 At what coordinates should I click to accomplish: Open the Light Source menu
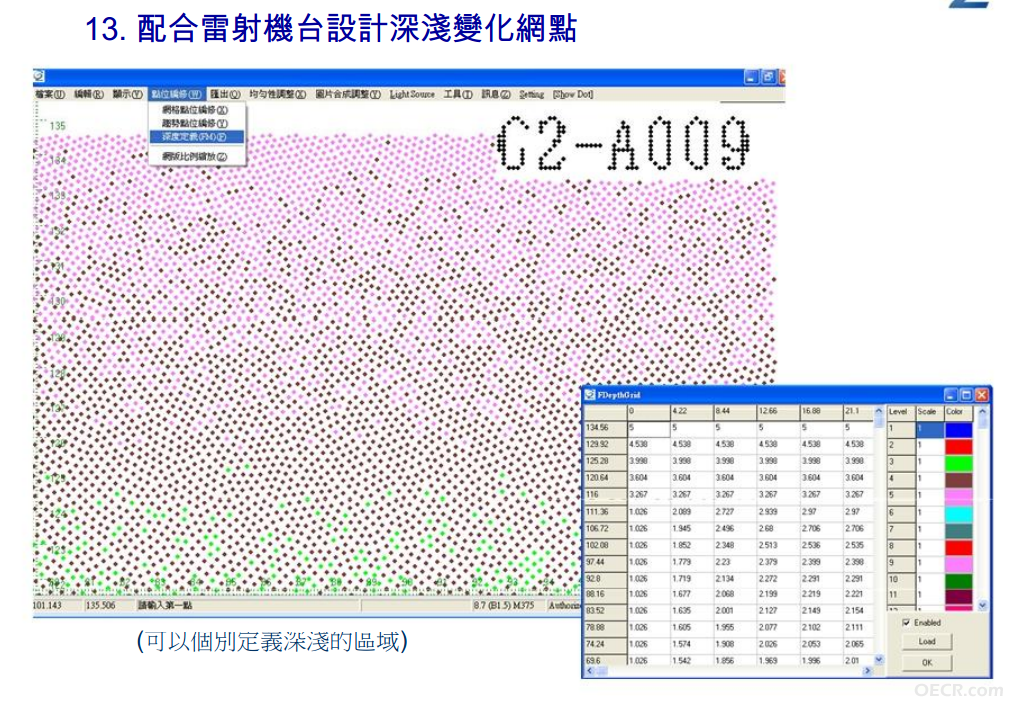[412, 95]
